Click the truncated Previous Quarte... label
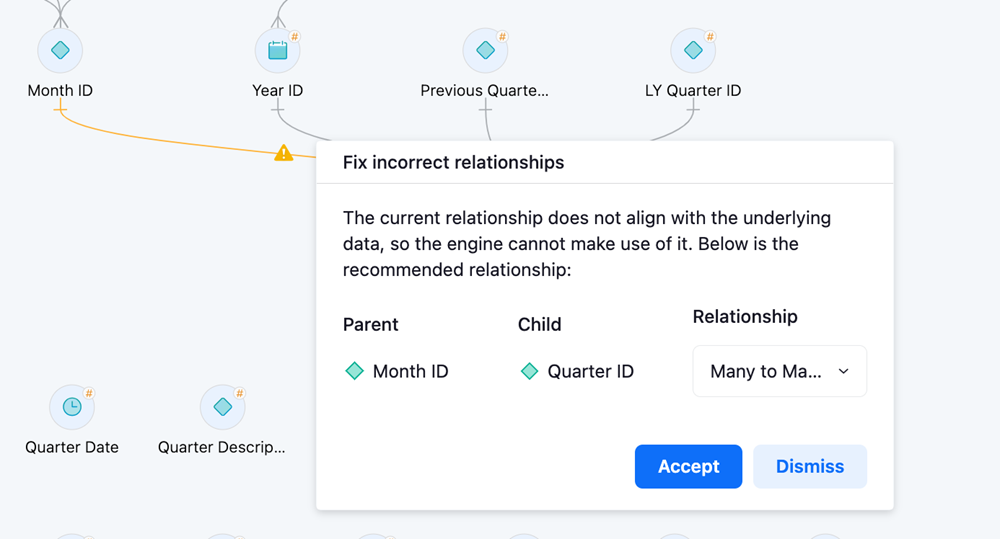The height and width of the screenshot is (539, 1000). pyautogui.click(x=485, y=90)
